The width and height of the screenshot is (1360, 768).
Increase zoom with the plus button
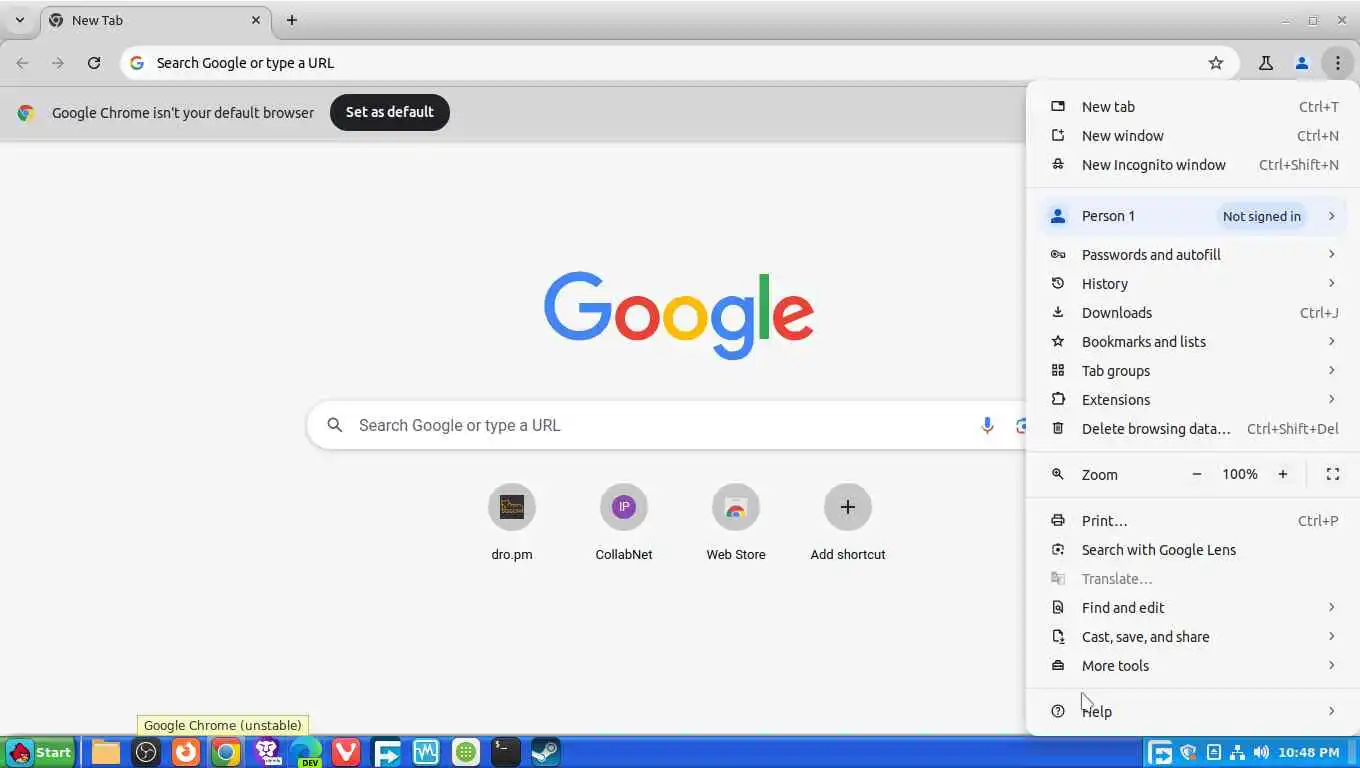[1283, 475]
